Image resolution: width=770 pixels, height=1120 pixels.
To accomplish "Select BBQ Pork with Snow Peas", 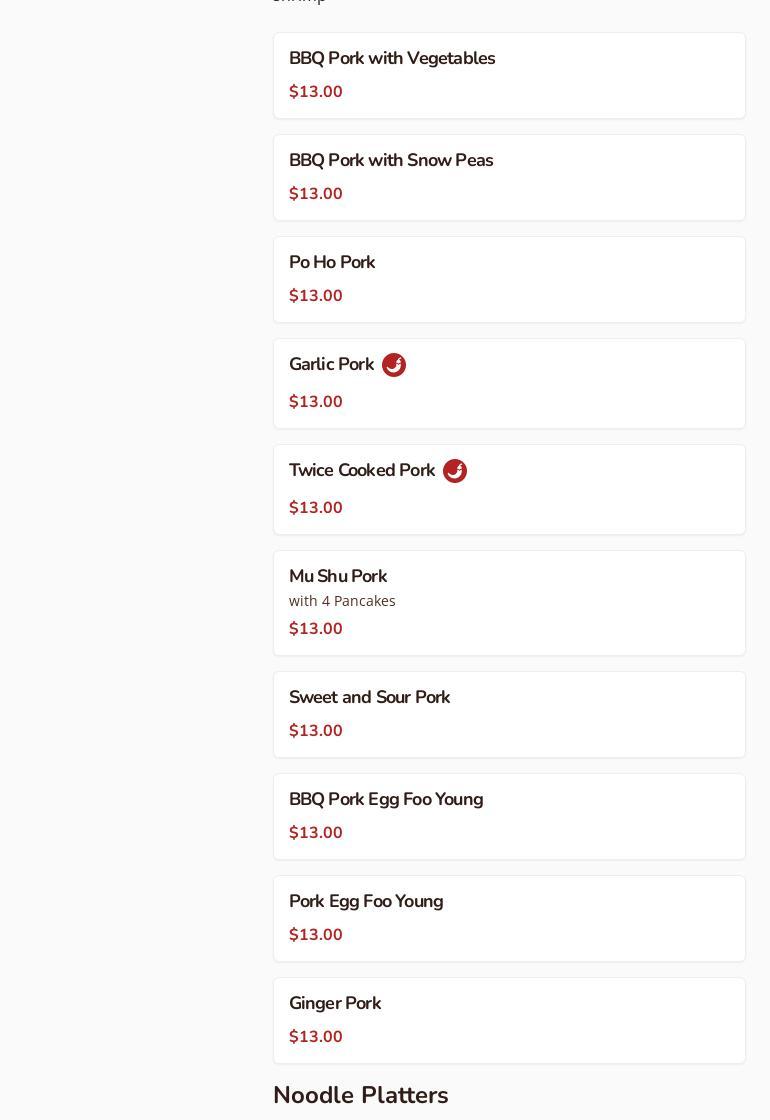I will [391, 161].
